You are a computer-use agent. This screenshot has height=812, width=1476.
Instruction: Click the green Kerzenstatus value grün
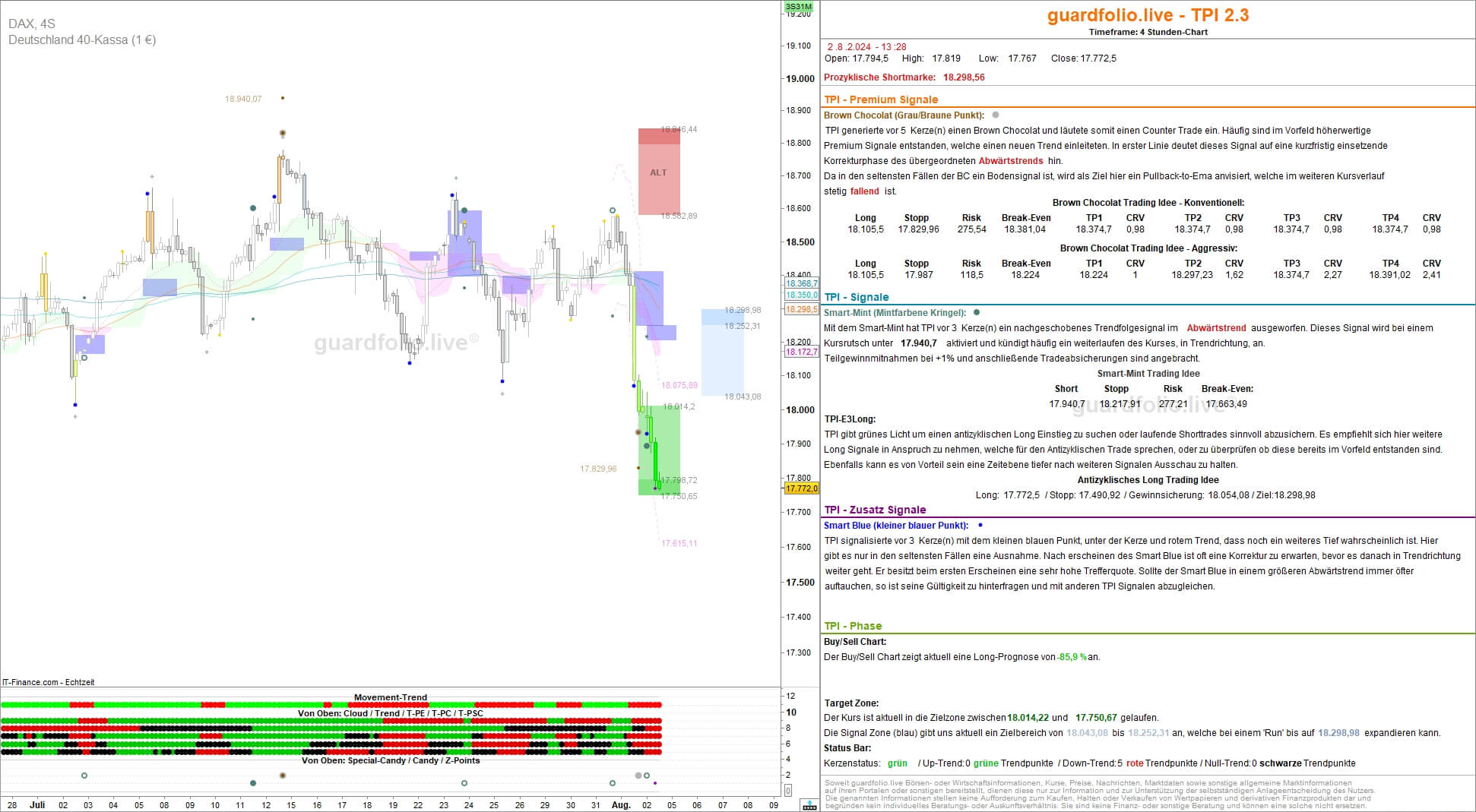tap(898, 763)
